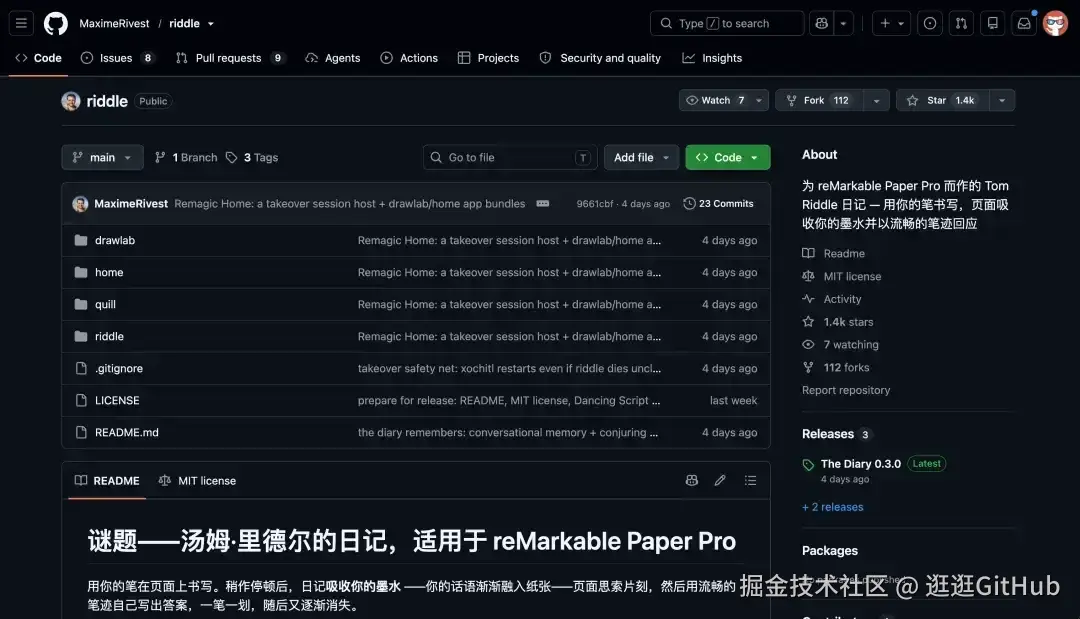
Task: Open the Insights tab
Action: click(712, 59)
